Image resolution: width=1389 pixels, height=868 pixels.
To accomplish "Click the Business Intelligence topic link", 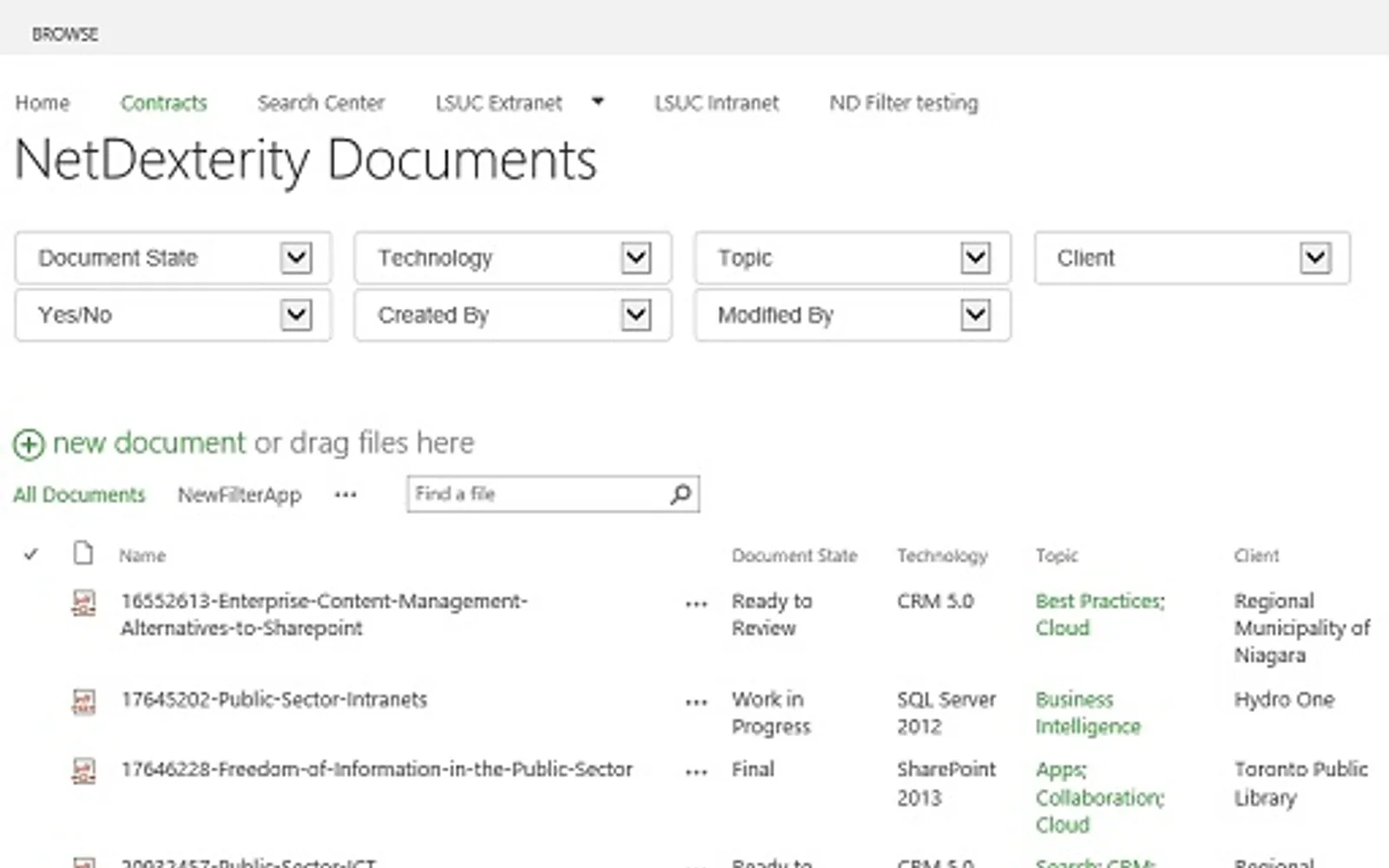I will (x=1088, y=713).
